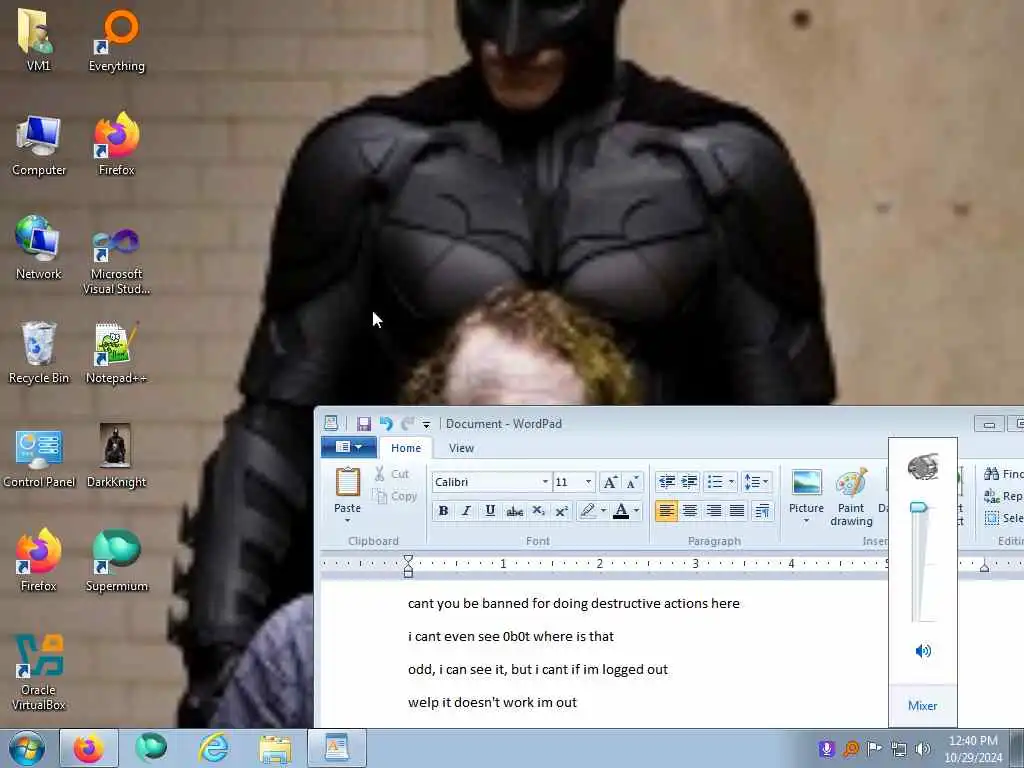Screen dimensions: 1024x768
Task: Click the Find button in Editing group
Action: pyautogui.click(x=1003, y=474)
